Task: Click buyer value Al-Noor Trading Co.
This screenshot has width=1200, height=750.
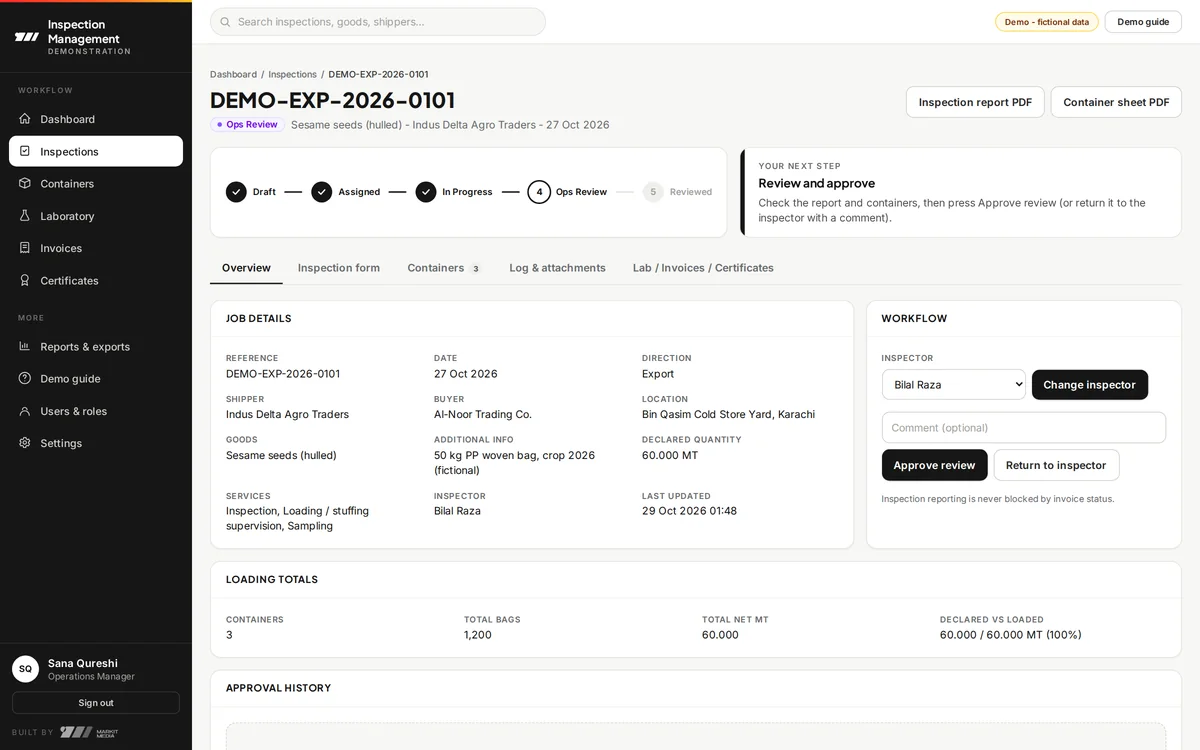Action: point(483,414)
